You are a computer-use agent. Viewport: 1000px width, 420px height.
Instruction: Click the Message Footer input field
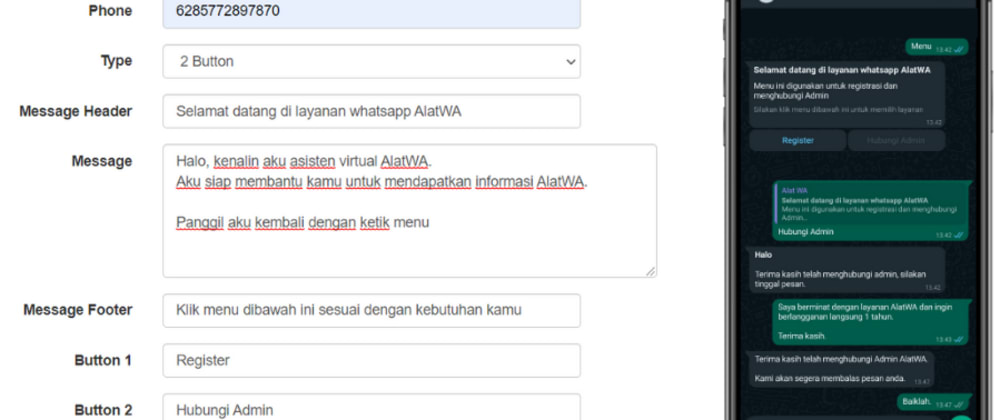tap(371, 310)
